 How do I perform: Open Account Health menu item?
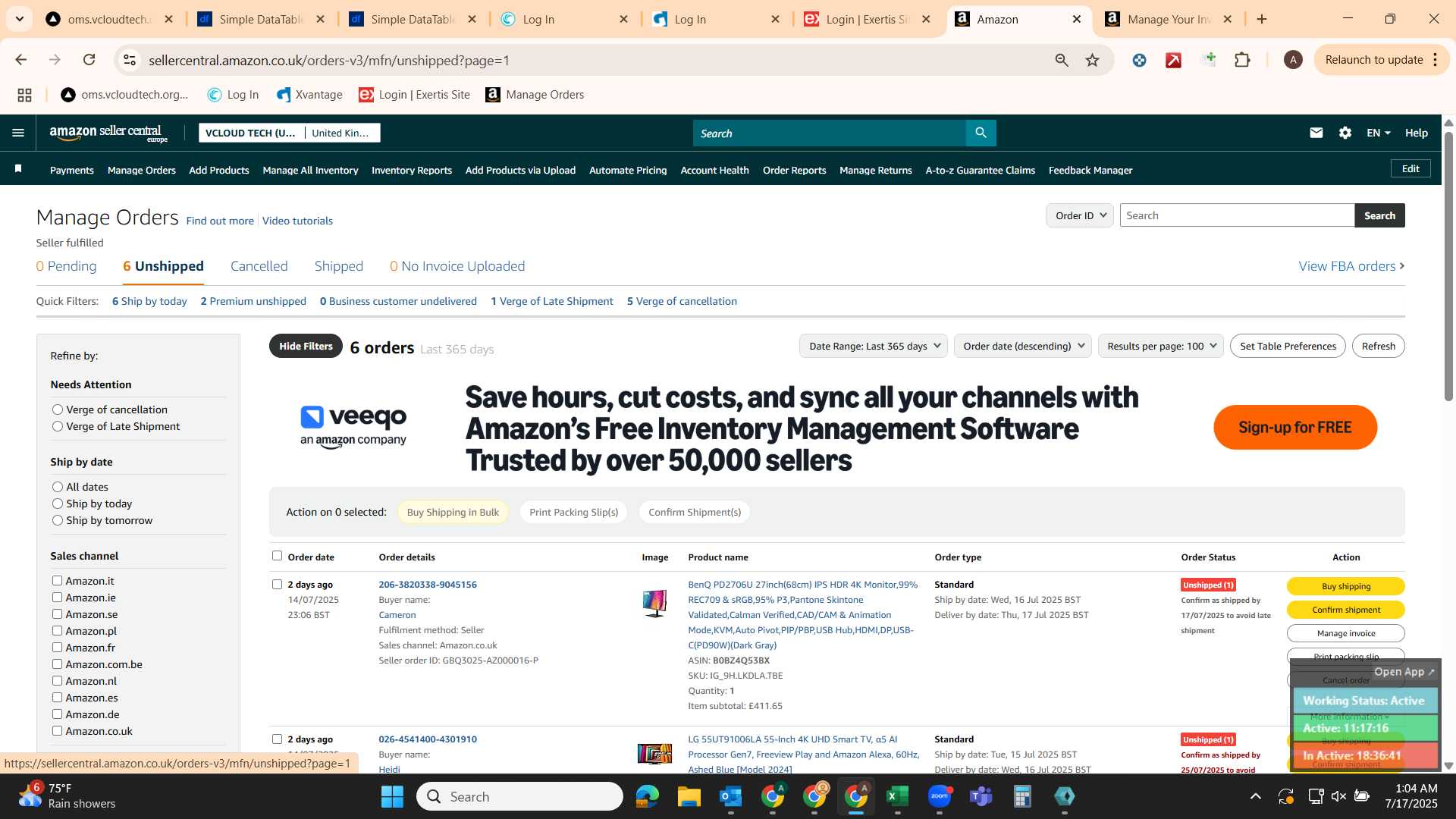click(714, 170)
